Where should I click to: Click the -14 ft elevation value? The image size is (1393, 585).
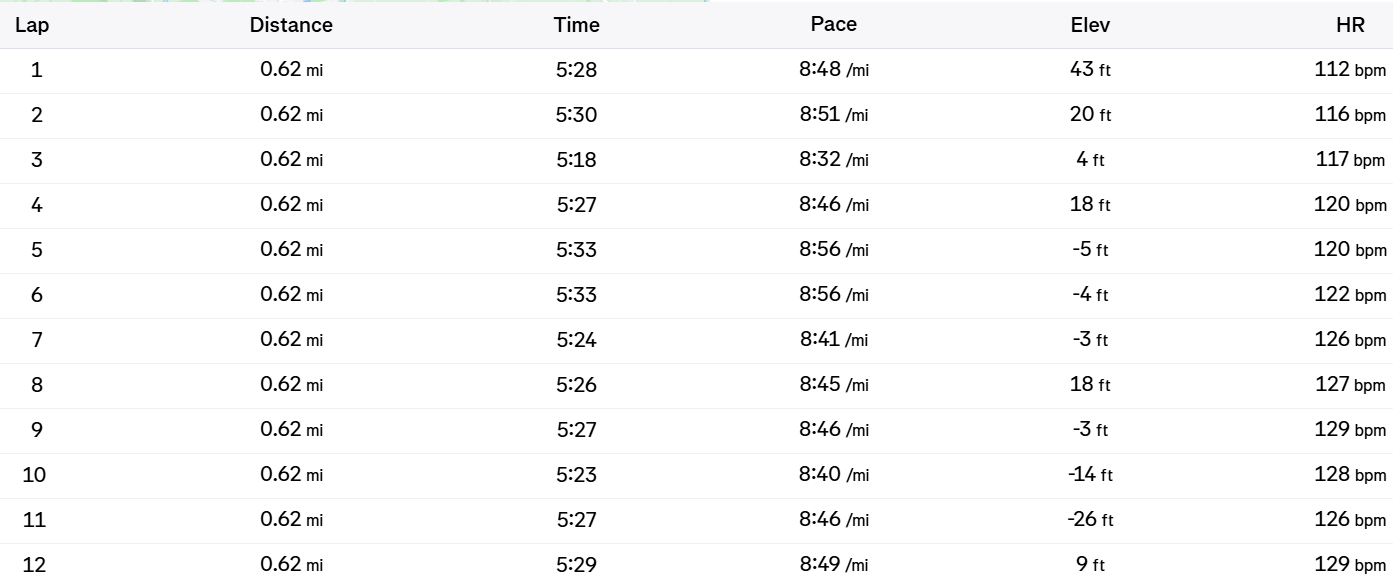pos(1090,475)
